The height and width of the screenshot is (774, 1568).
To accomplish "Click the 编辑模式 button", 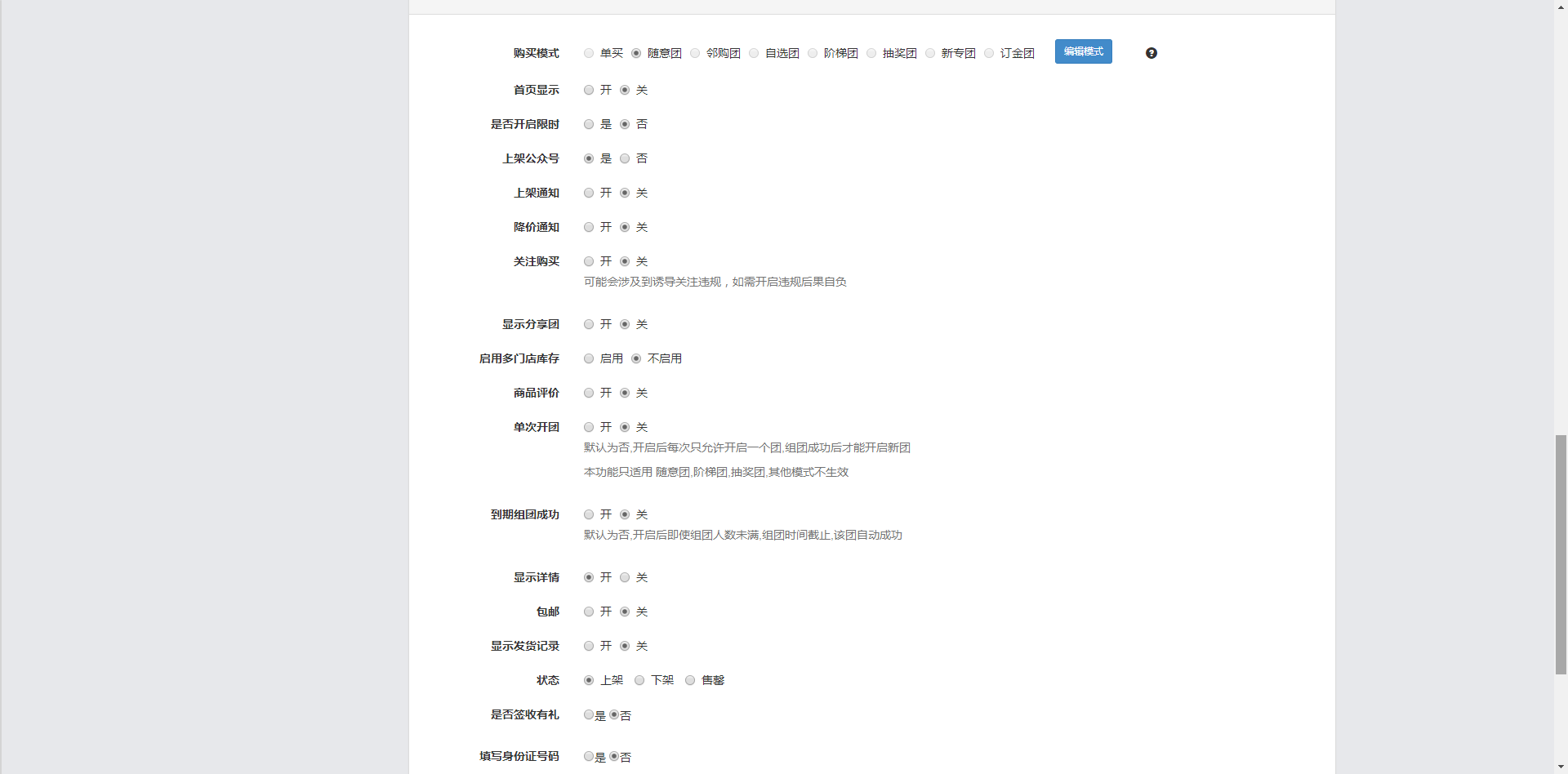I will [1084, 51].
